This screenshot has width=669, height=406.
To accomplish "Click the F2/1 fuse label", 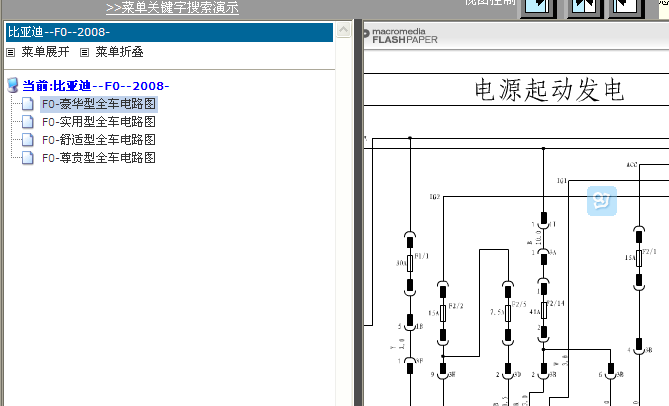I will (649, 252).
